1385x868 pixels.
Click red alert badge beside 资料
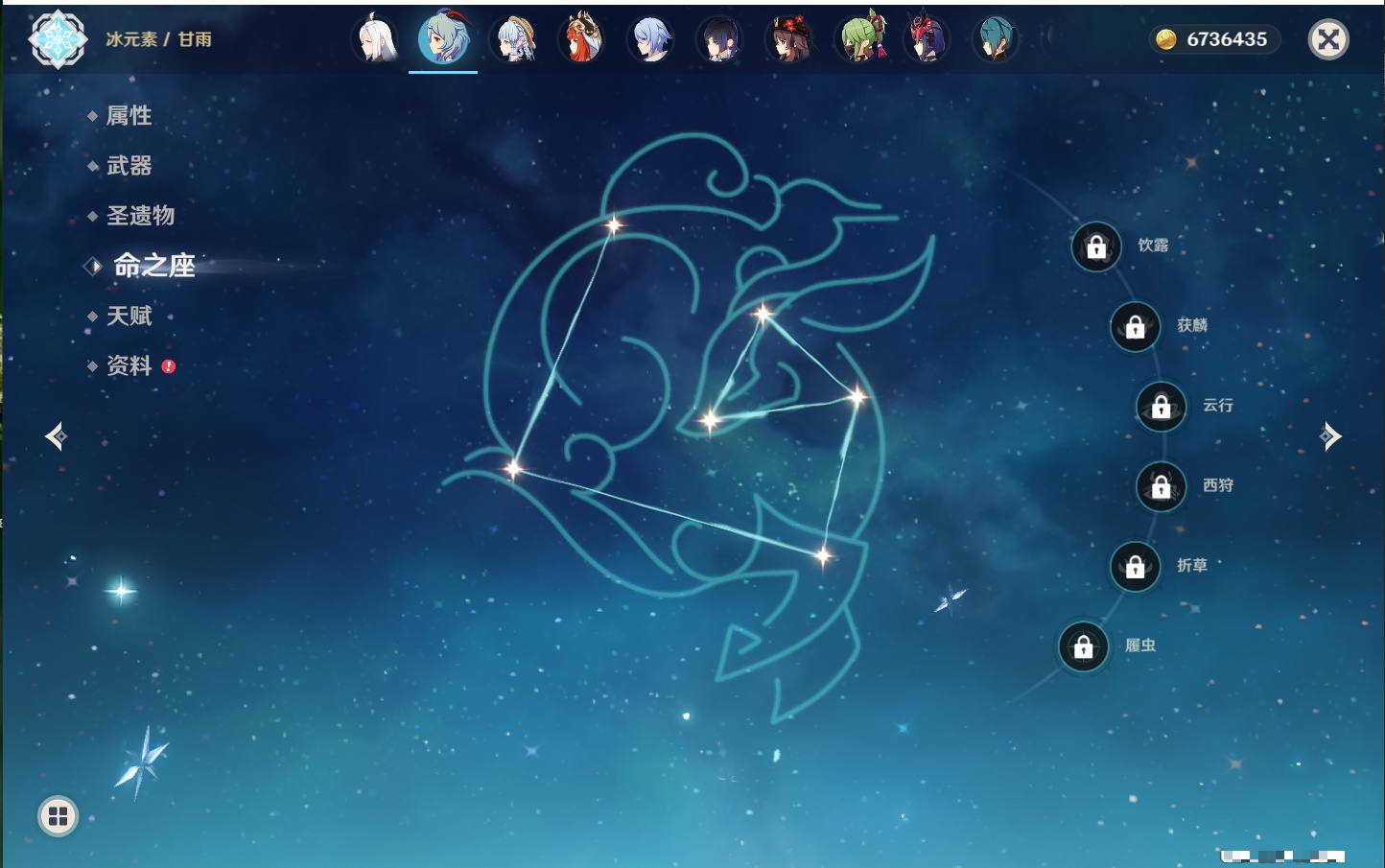[169, 366]
